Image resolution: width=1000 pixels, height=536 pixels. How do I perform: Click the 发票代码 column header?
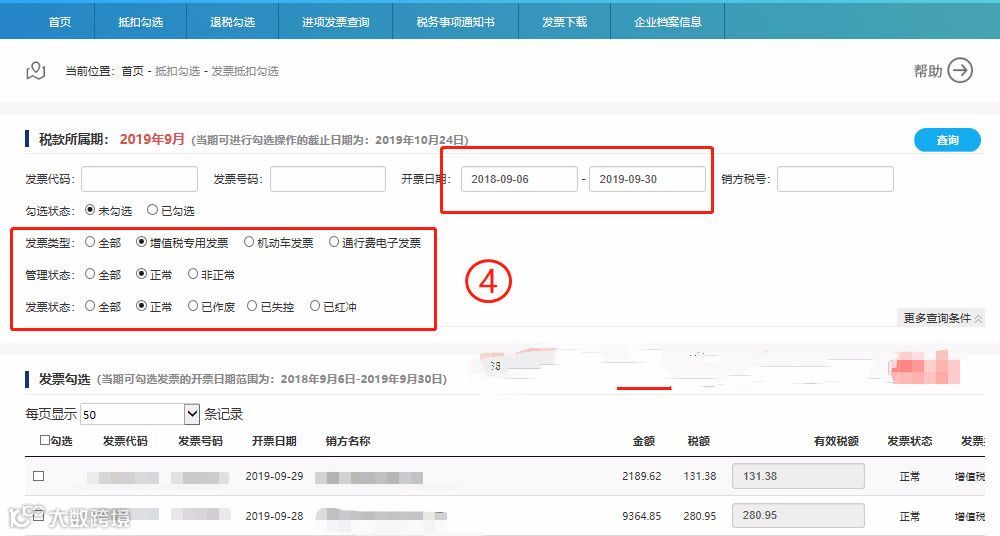point(125,441)
